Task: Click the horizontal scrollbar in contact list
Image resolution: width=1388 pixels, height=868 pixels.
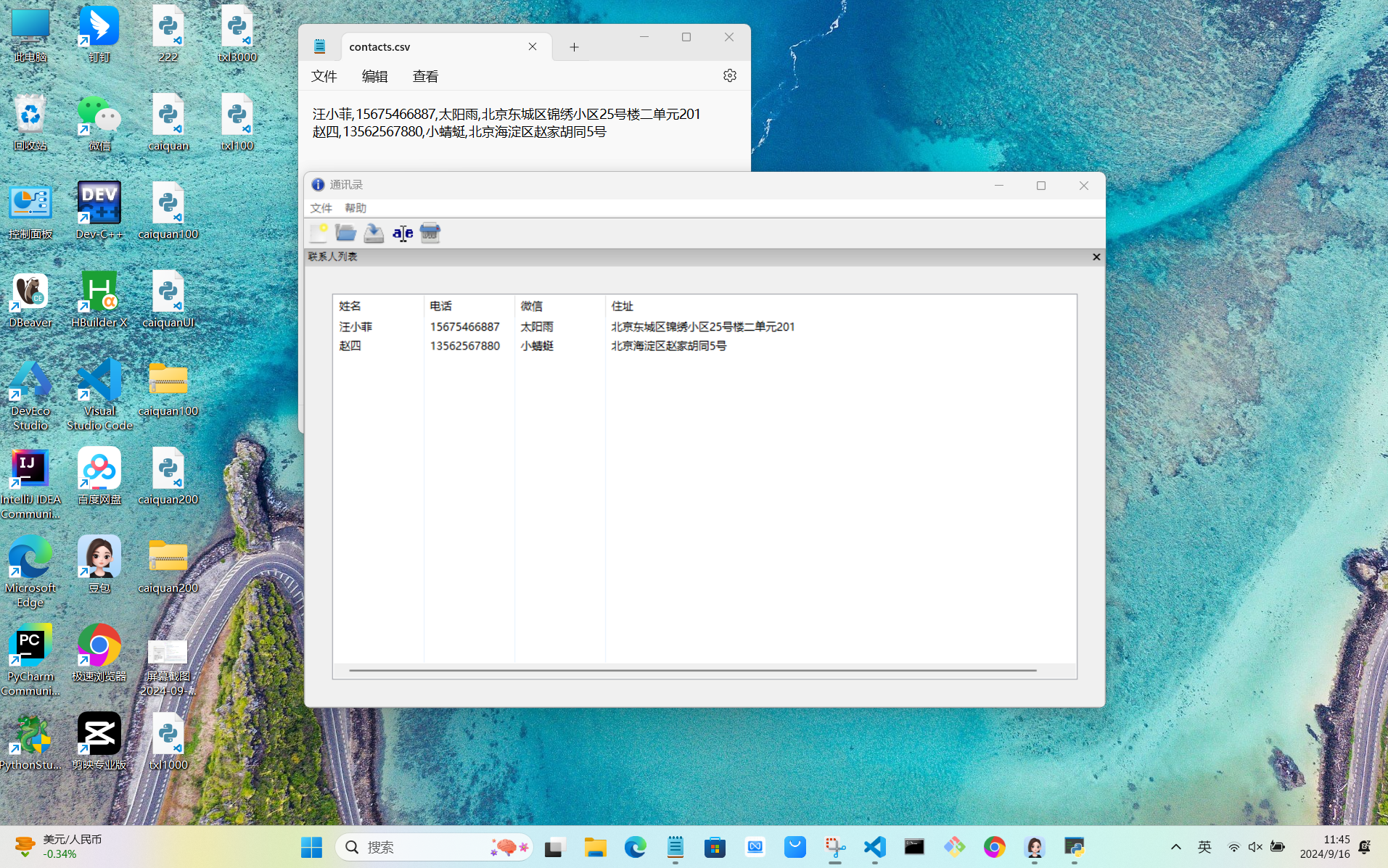Action: click(692, 671)
